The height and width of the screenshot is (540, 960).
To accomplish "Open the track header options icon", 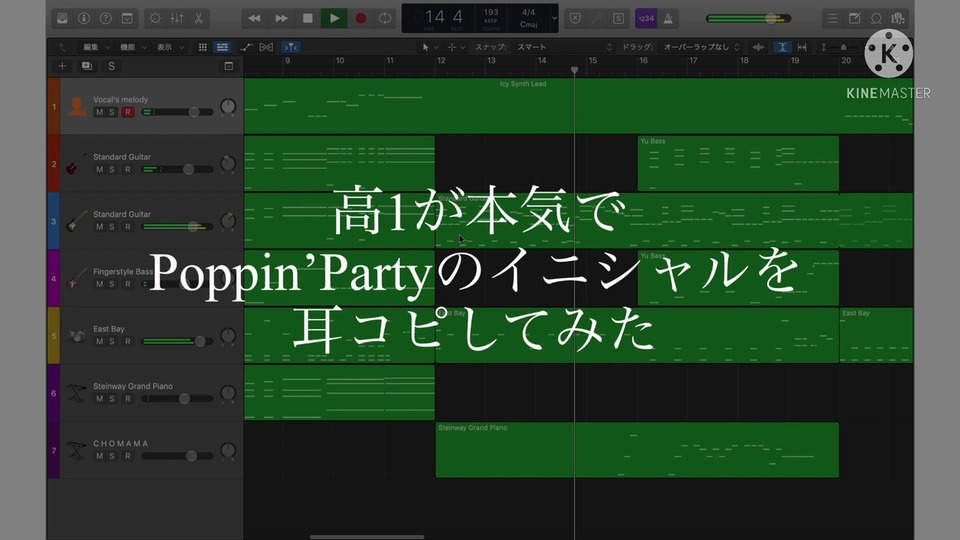I will (x=228, y=66).
